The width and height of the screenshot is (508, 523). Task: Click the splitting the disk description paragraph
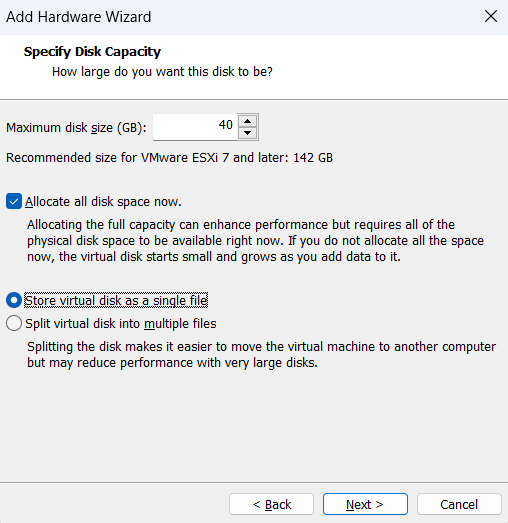tap(262, 355)
